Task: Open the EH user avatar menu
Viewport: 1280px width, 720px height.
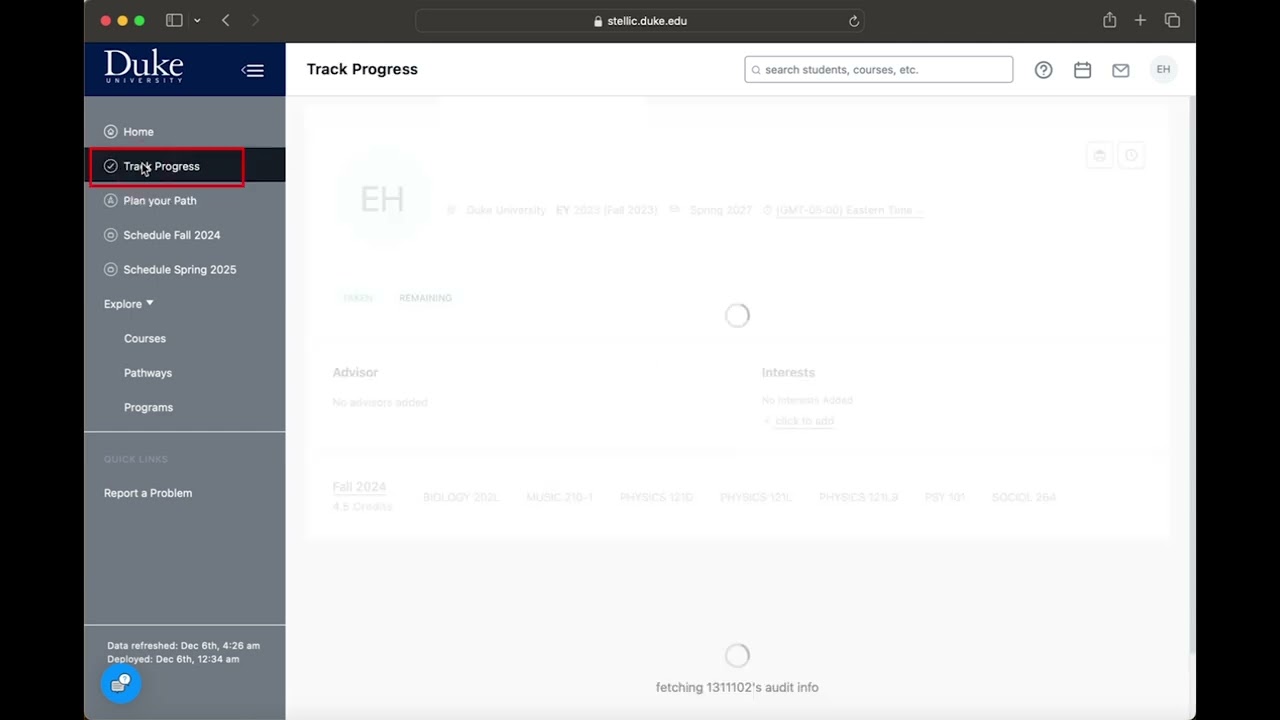Action: point(1163,70)
